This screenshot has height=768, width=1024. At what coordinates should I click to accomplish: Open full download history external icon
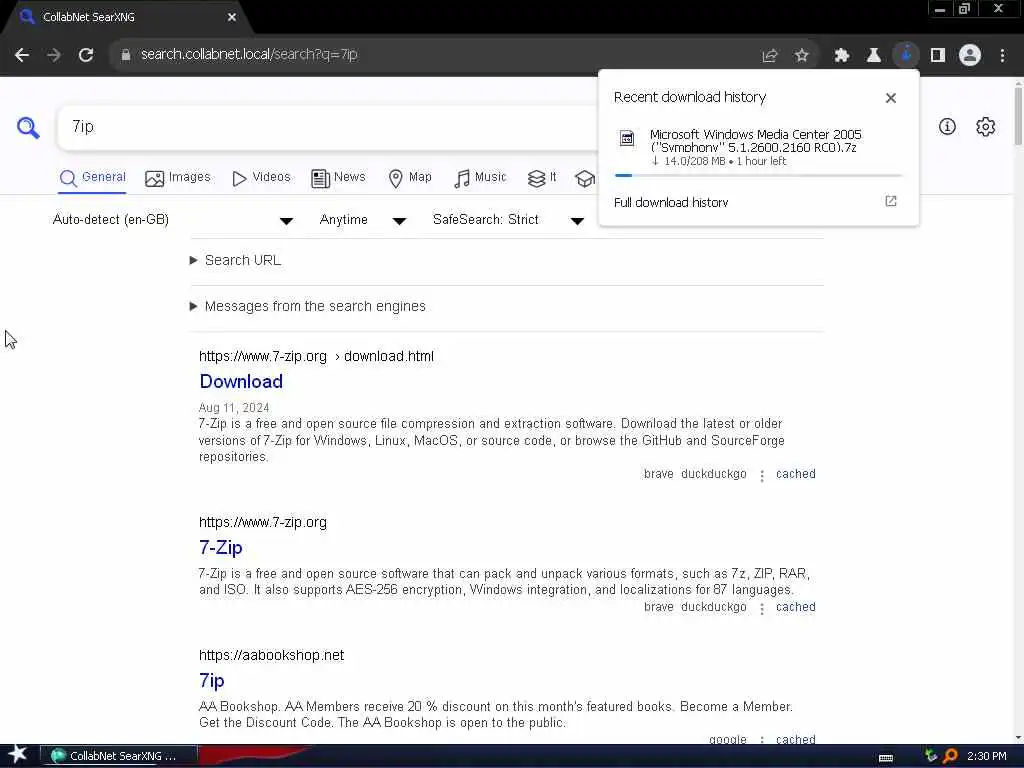(891, 201)
